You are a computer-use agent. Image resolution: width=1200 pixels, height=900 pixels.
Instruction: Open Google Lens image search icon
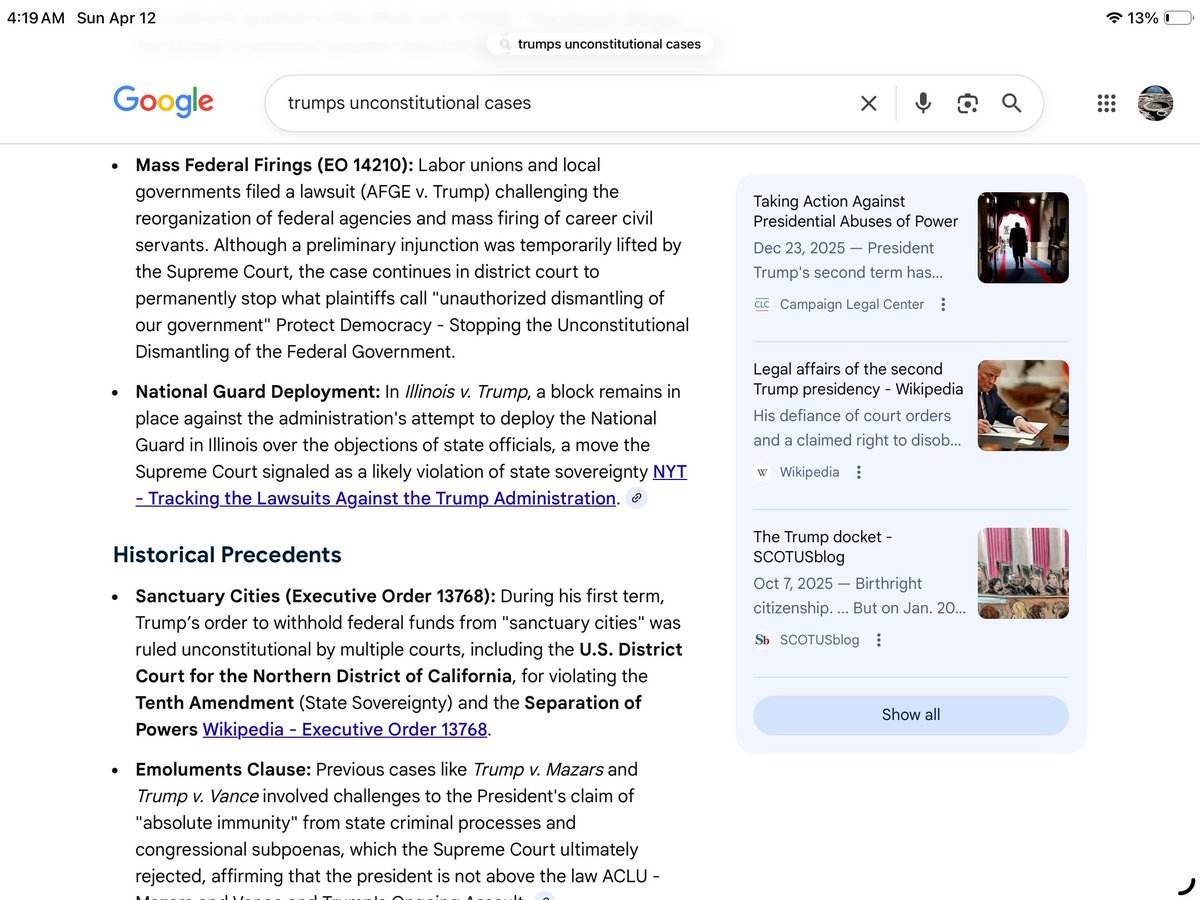pyautogui.click(x=967, y=103)
